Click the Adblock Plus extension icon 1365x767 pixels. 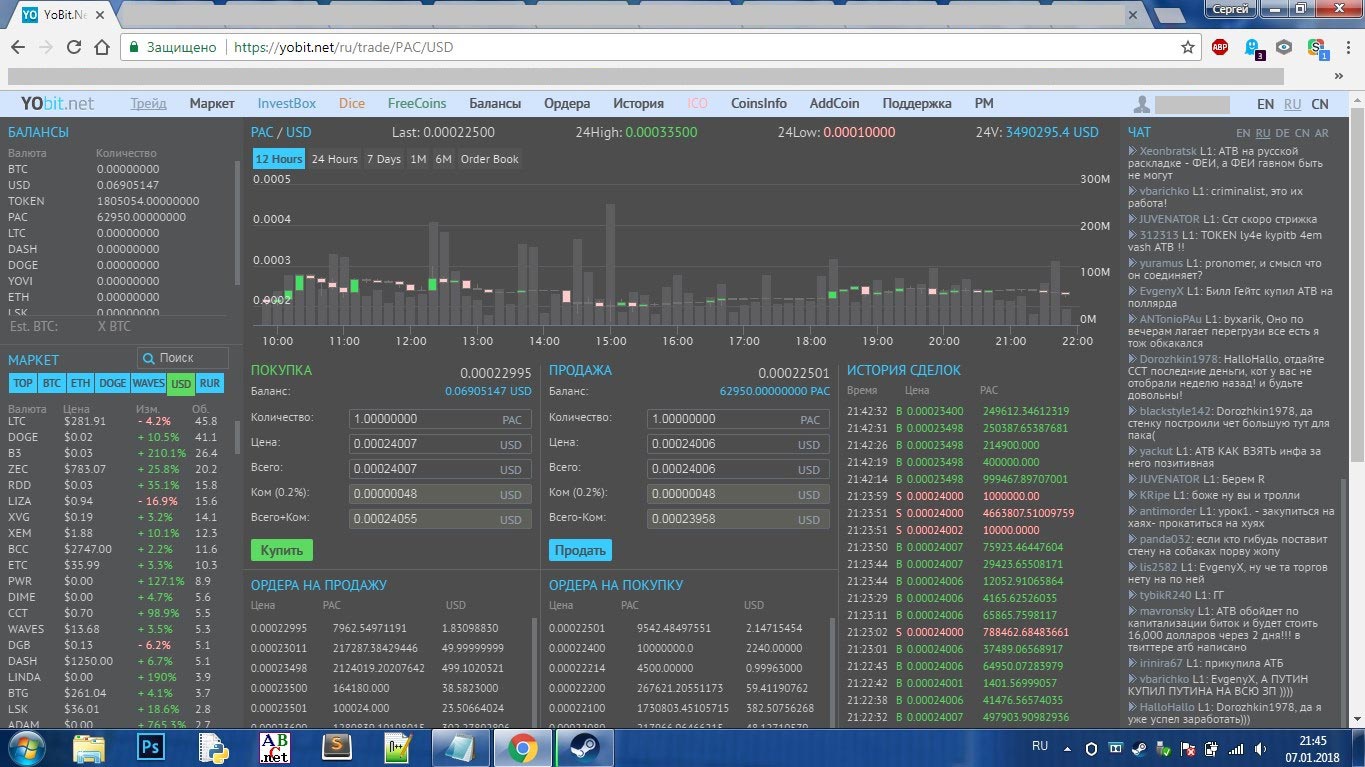tap(1220, 47)
